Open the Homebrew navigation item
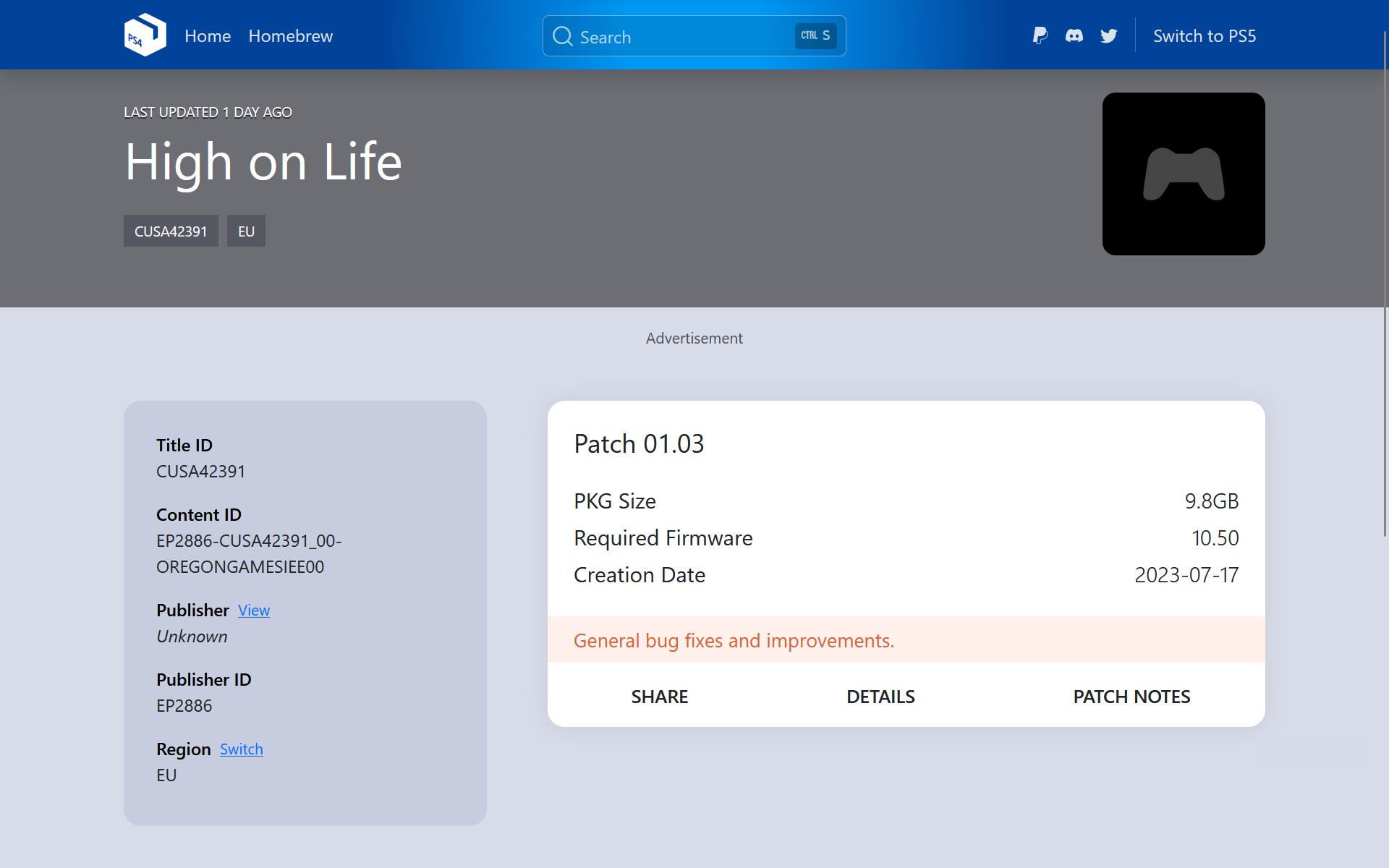Image resolution: width=1389 pixels, height=868 pixels. 291,35
